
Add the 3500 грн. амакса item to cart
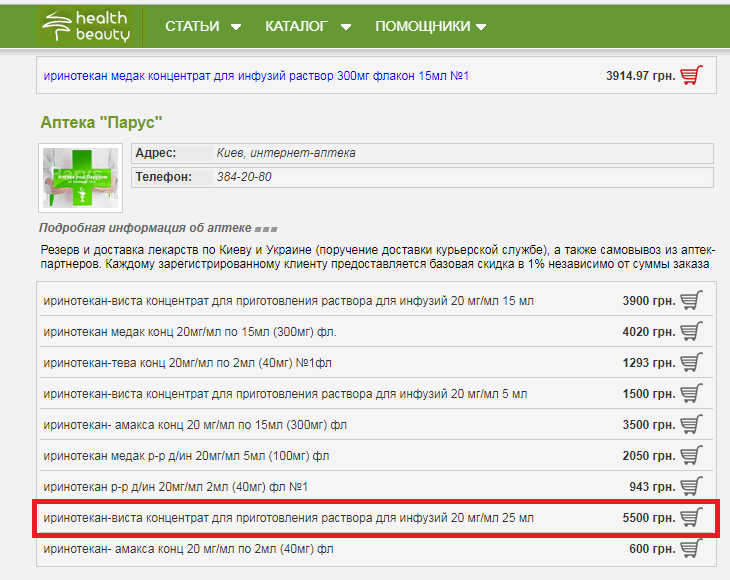click(691, 425)
